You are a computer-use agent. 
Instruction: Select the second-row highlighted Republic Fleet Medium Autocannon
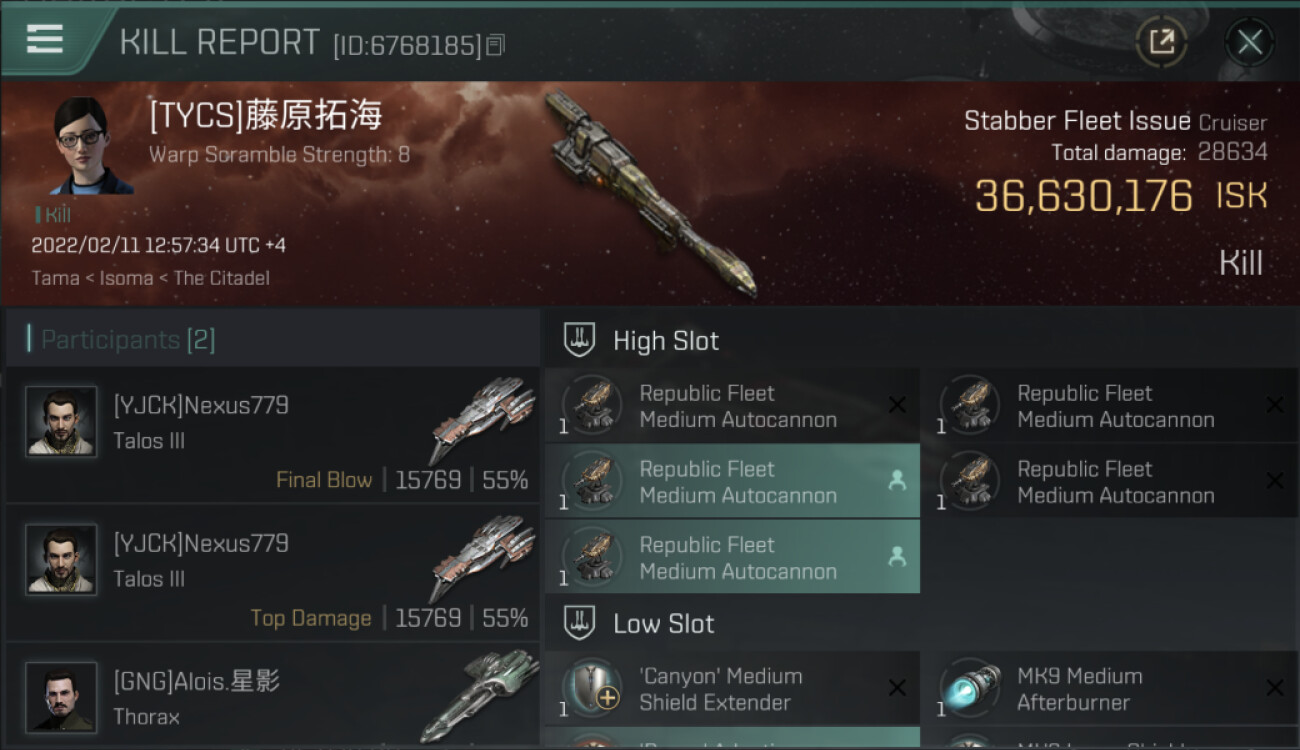pyautogui.click(x=732, y=482)
